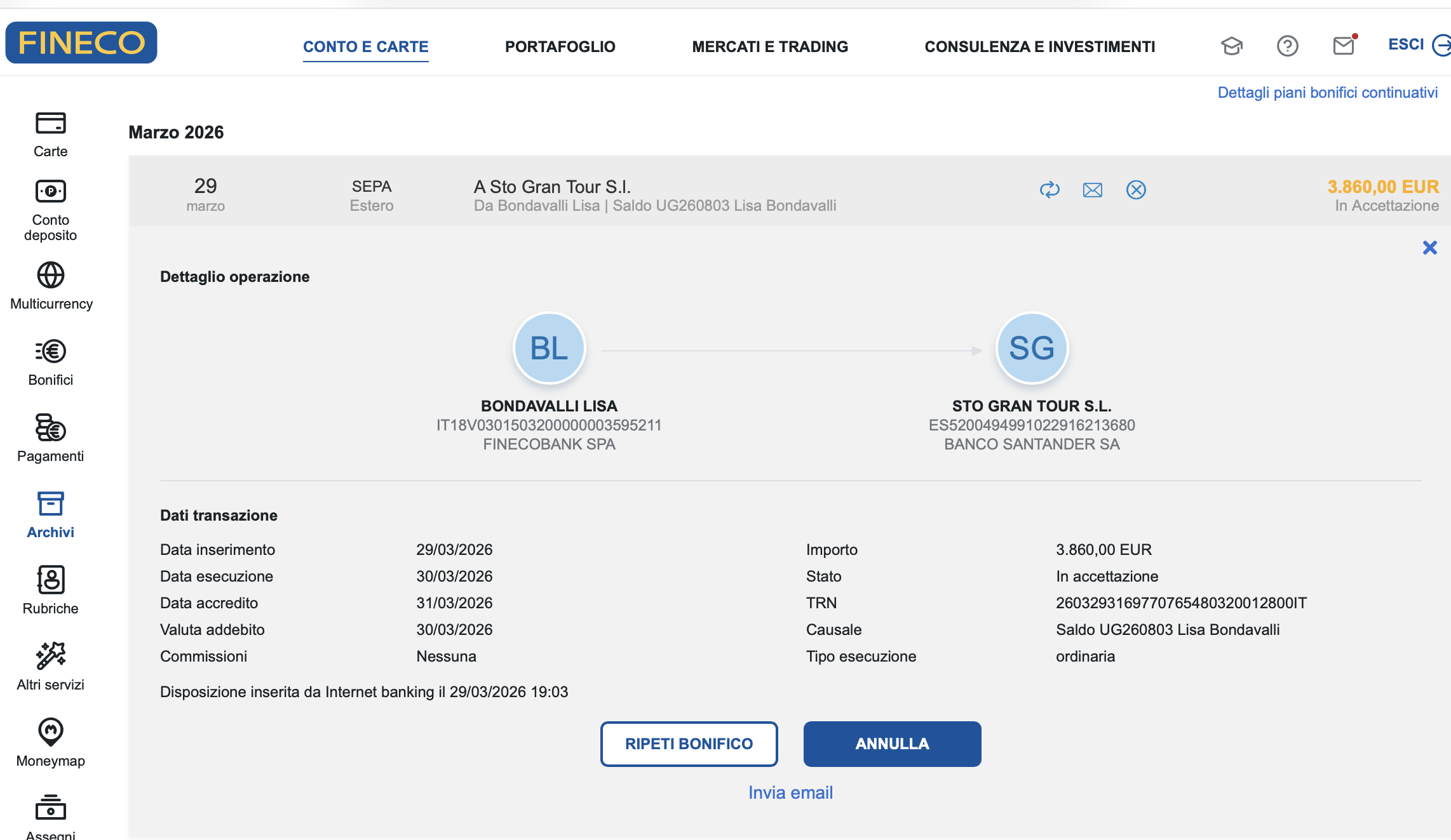Click the 3.860,00 EUR row amount
Screen dimensions: 1451x840
point(1383,187)
